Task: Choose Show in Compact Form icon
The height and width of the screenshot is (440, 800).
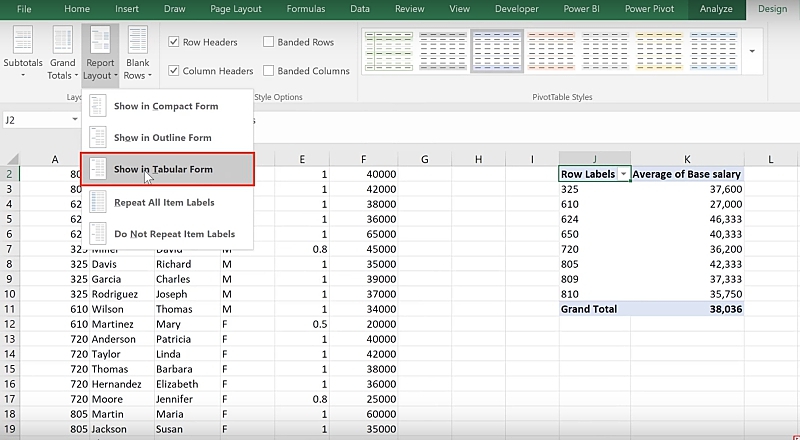Action: pyautogui.click(x=98, y=106)
